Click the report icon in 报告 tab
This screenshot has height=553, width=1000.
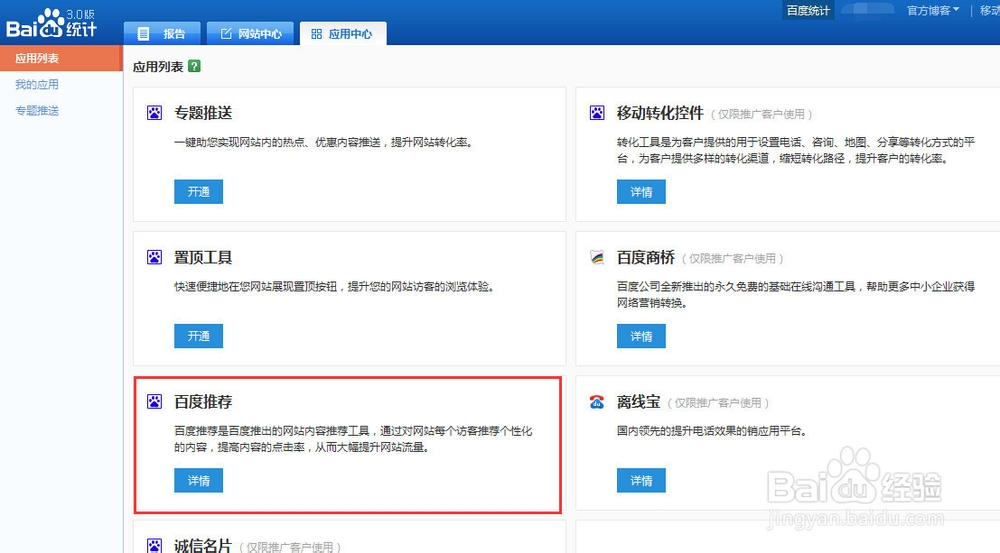tap(143, 34)
